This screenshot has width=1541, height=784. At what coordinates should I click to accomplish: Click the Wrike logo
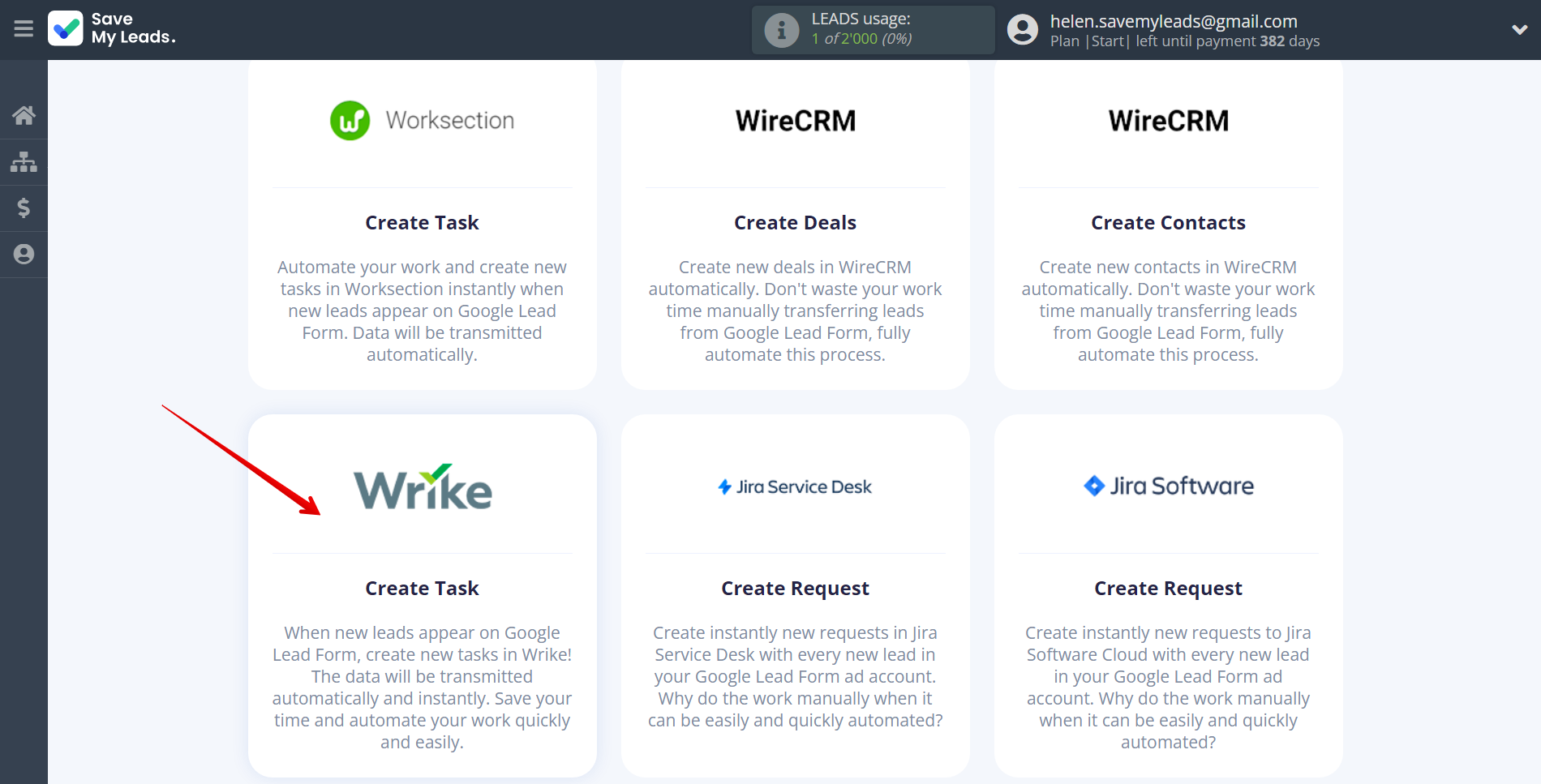(423, 486)
